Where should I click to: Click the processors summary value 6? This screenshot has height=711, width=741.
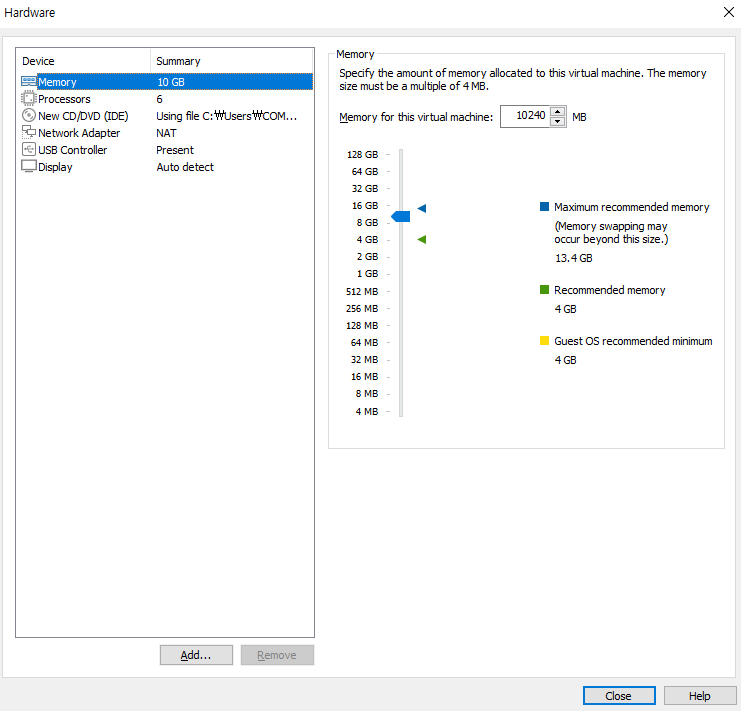point(160,99)
